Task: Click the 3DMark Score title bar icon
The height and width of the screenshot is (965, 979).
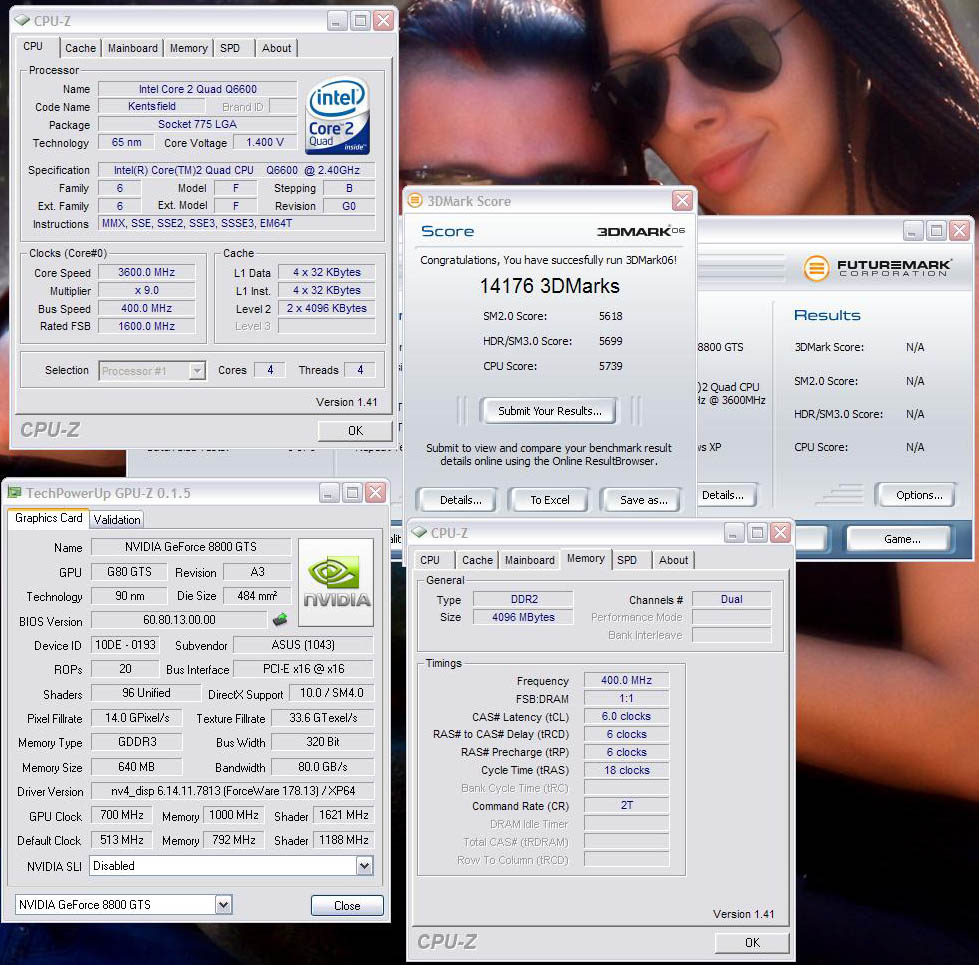Action: [415, 201]
